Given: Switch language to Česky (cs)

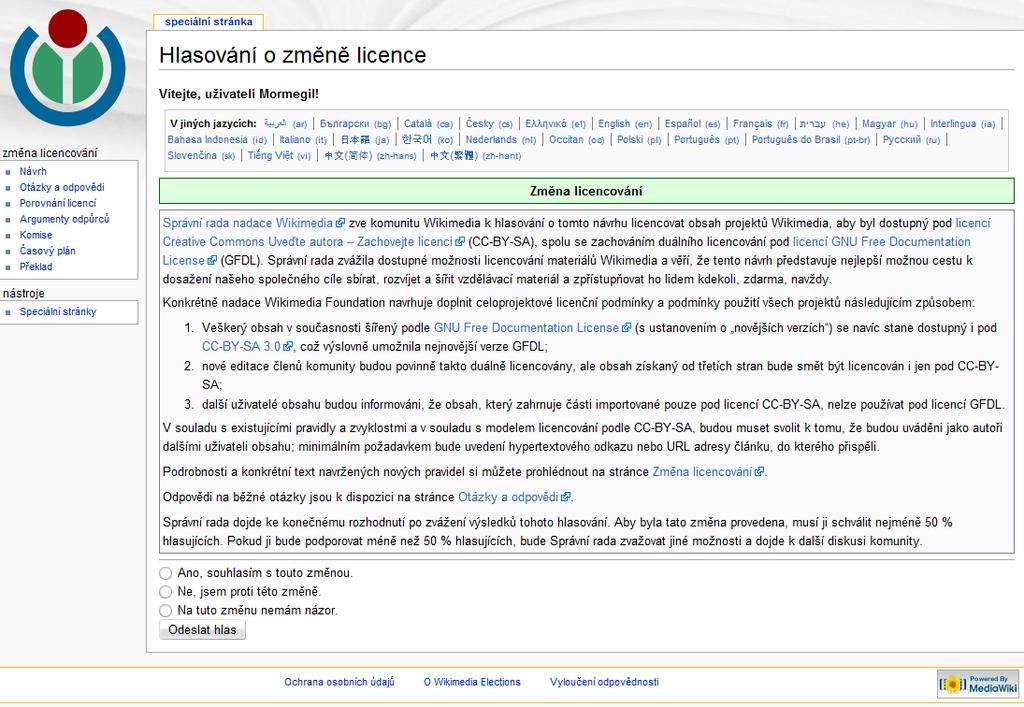Looking at the screenshot, I should [x=489, y=123].
